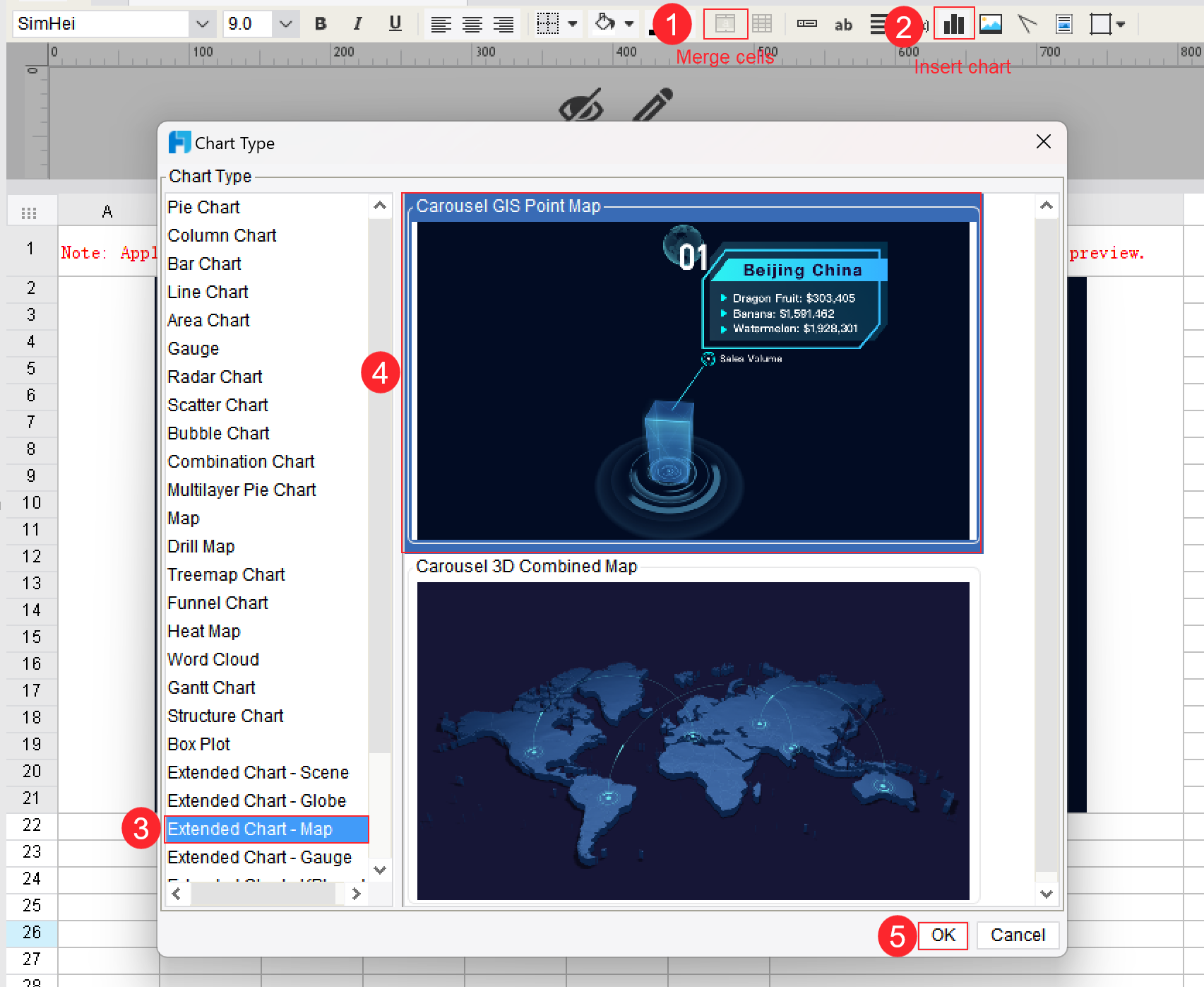
Task: Click the Insert Image icon
Action: [990, 23]
